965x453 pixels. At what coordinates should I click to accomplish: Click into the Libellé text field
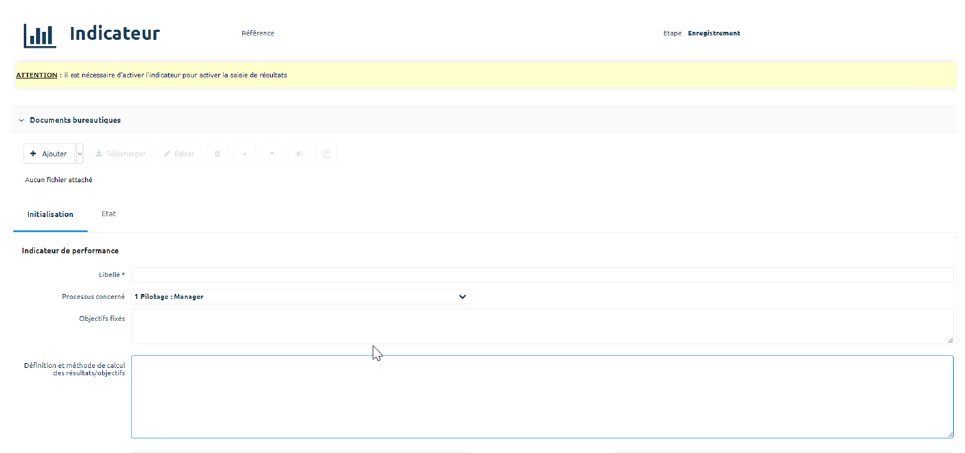coord(541,275)
